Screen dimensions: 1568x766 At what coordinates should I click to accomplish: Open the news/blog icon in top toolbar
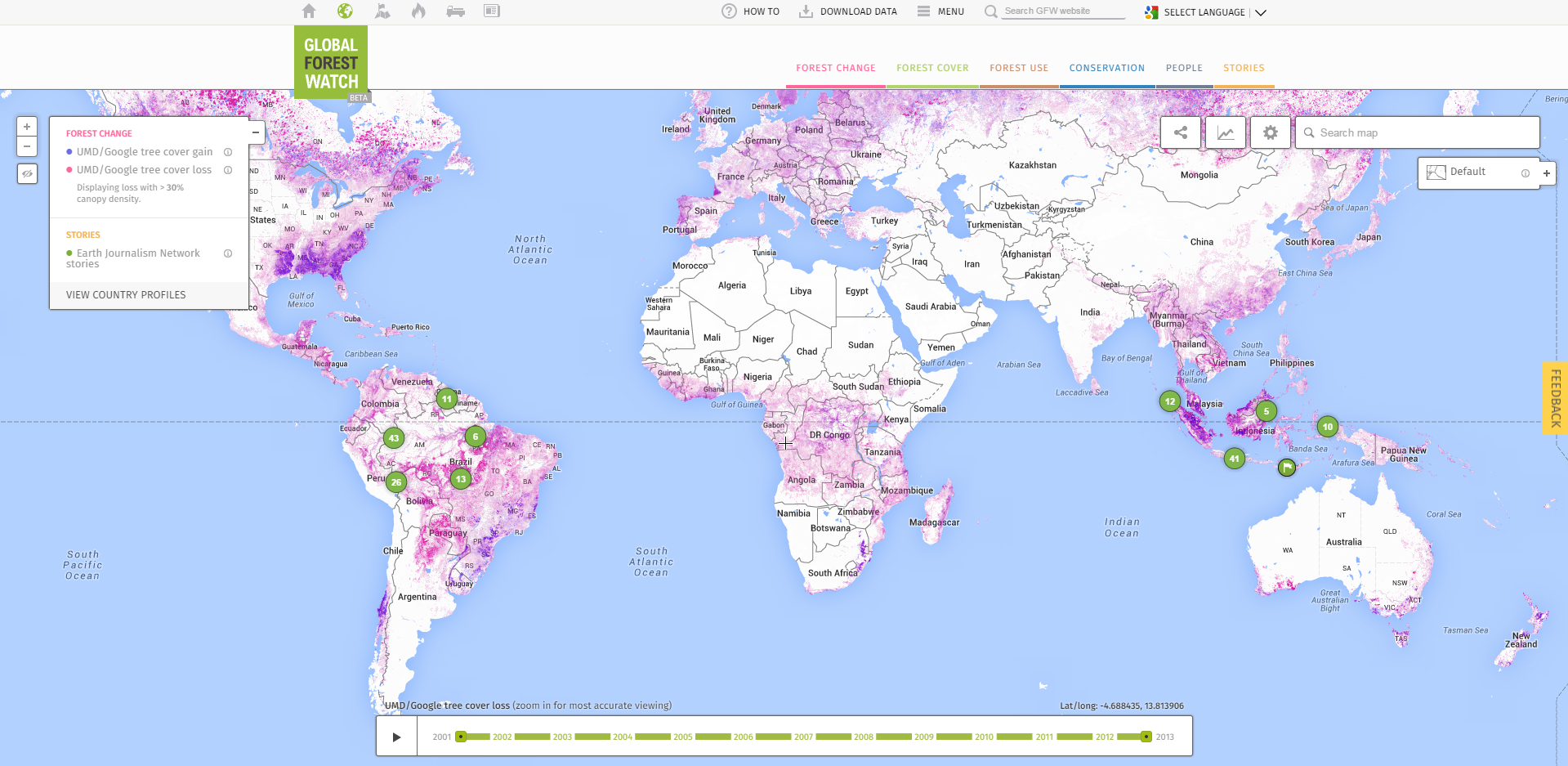pos(491,11)
